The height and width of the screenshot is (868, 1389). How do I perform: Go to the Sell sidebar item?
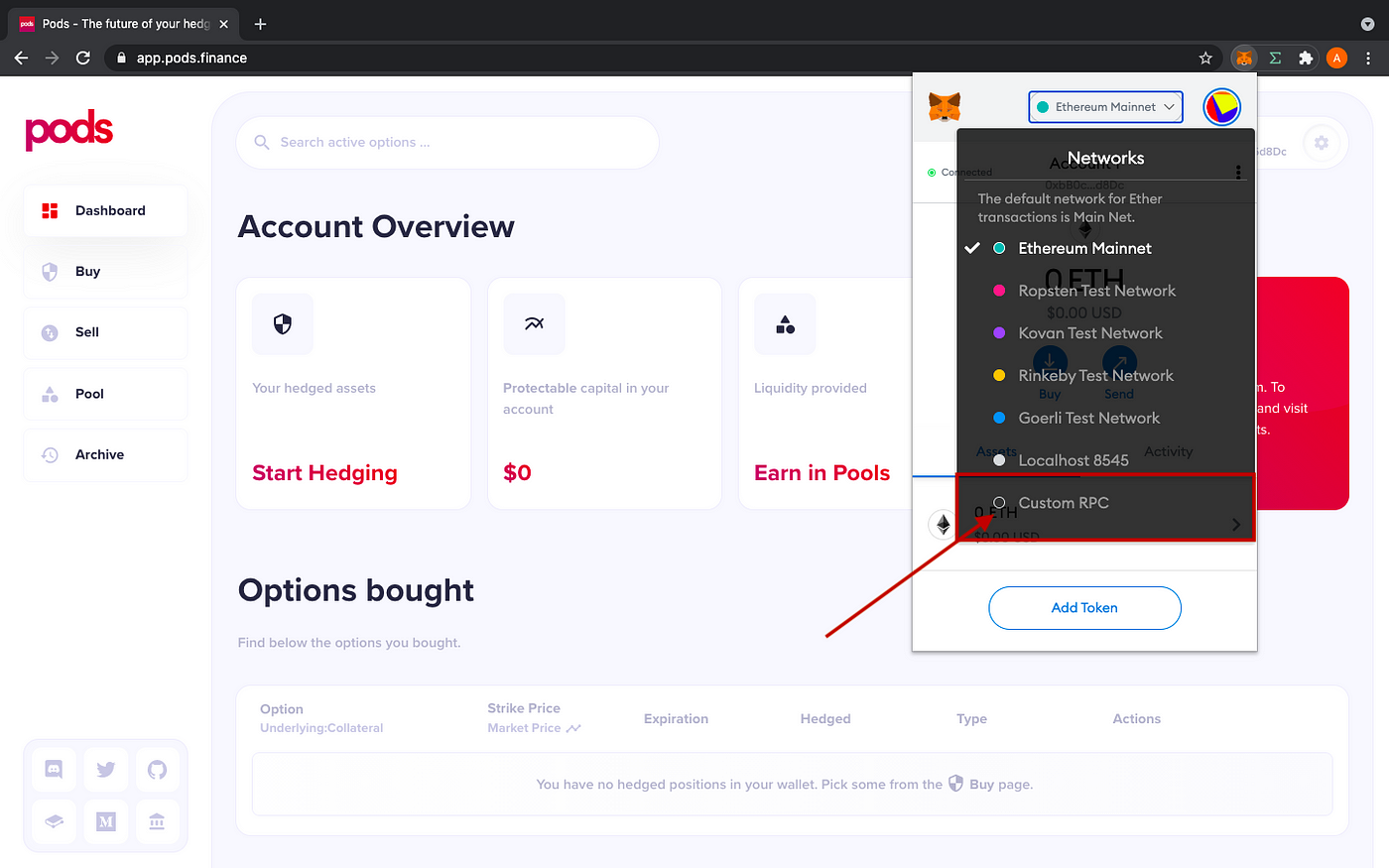(x=105, y=332)
